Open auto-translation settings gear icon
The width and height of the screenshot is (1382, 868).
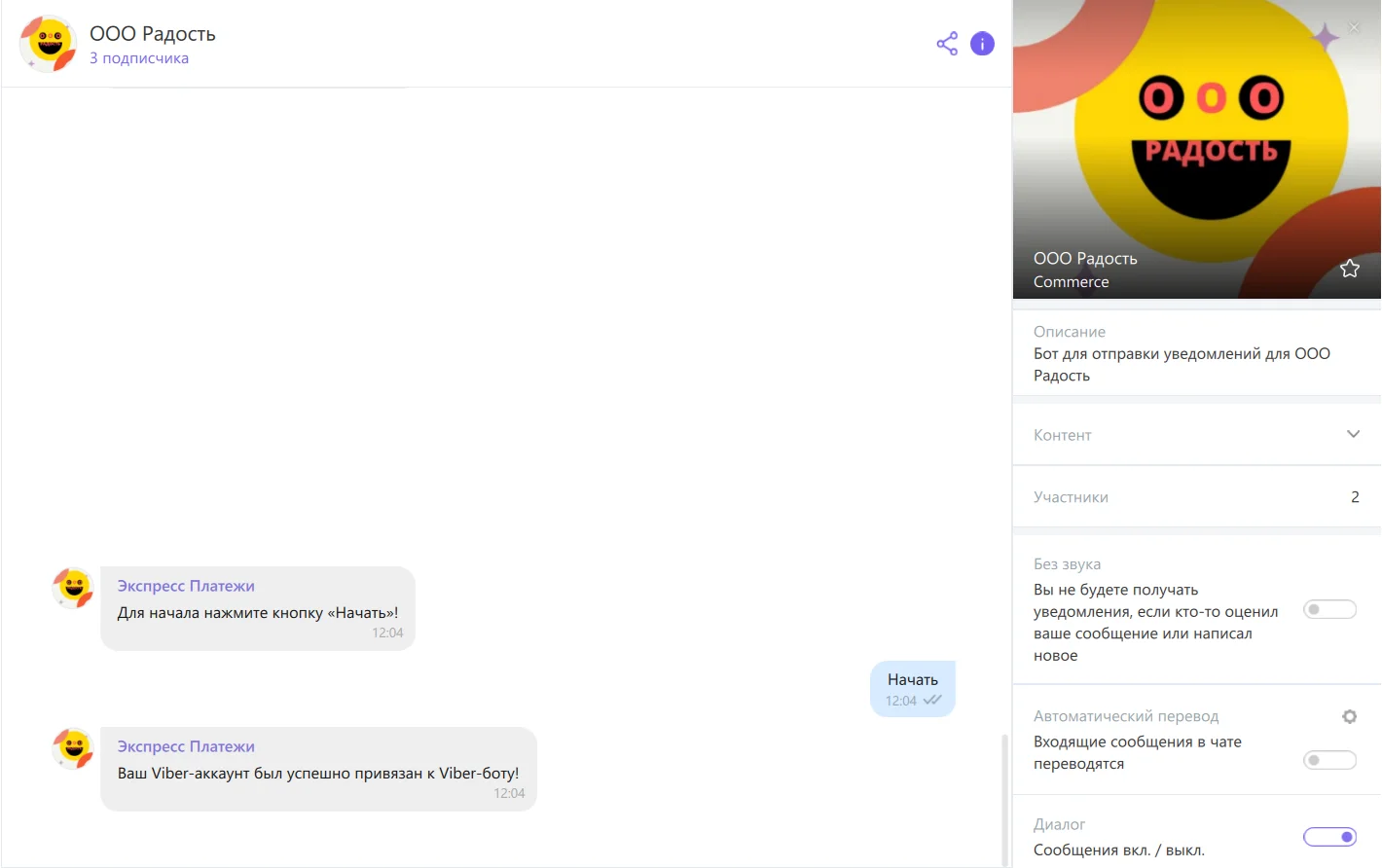(x=1349, y=716)
